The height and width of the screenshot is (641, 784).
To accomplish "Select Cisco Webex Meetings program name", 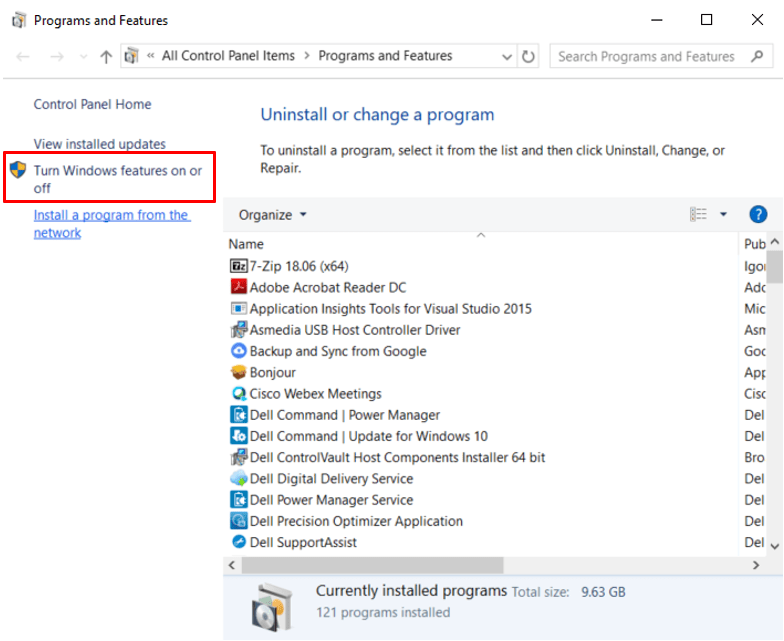I will tap(315, 394).
